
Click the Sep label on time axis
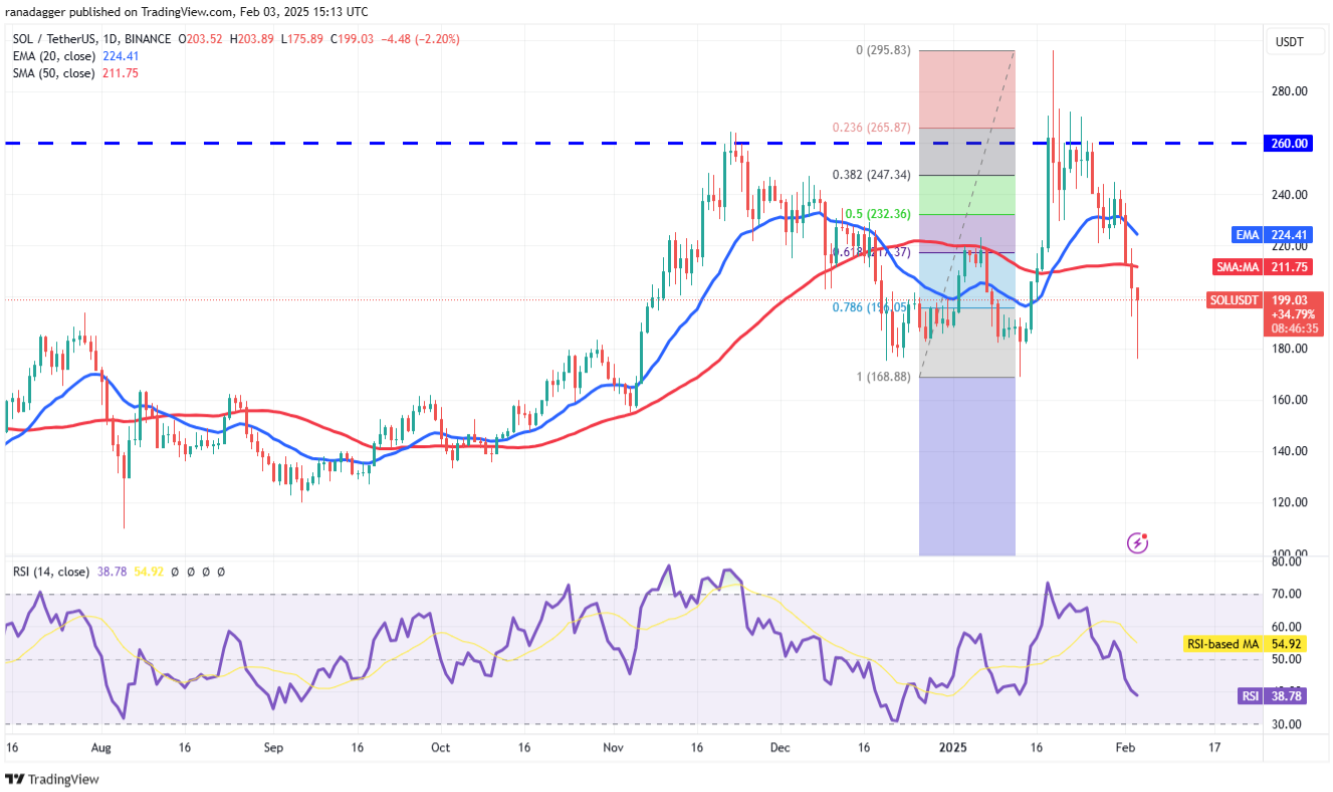tap(275, 747)
